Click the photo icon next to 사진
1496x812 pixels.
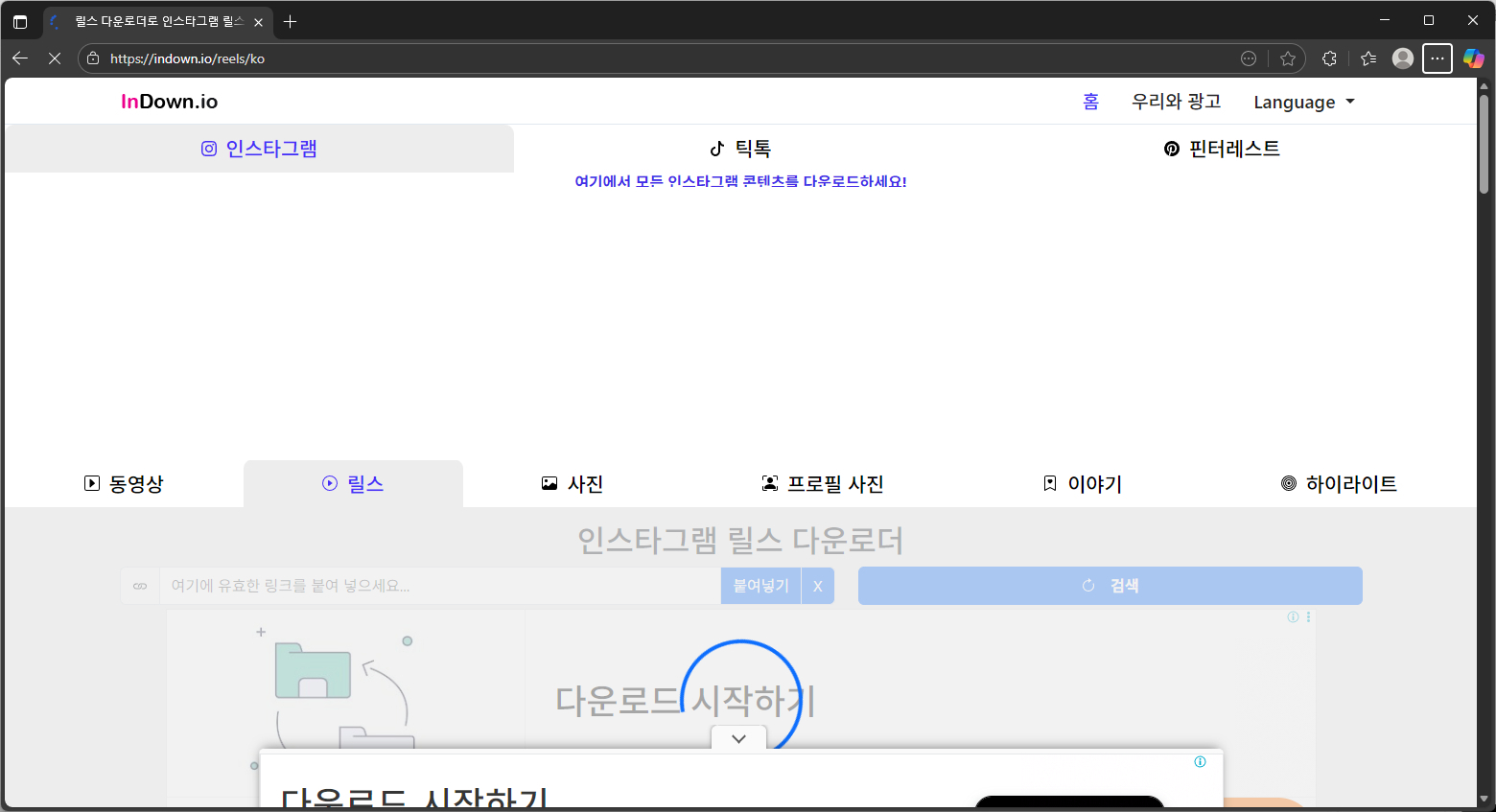tap(548, 483)
